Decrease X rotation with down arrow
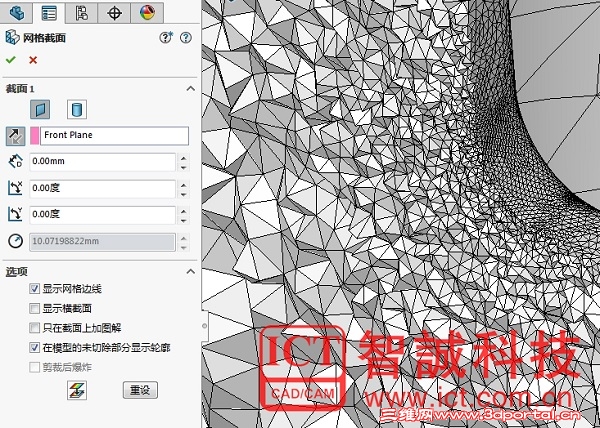The image size is (600, 428). tap(184, 194)
